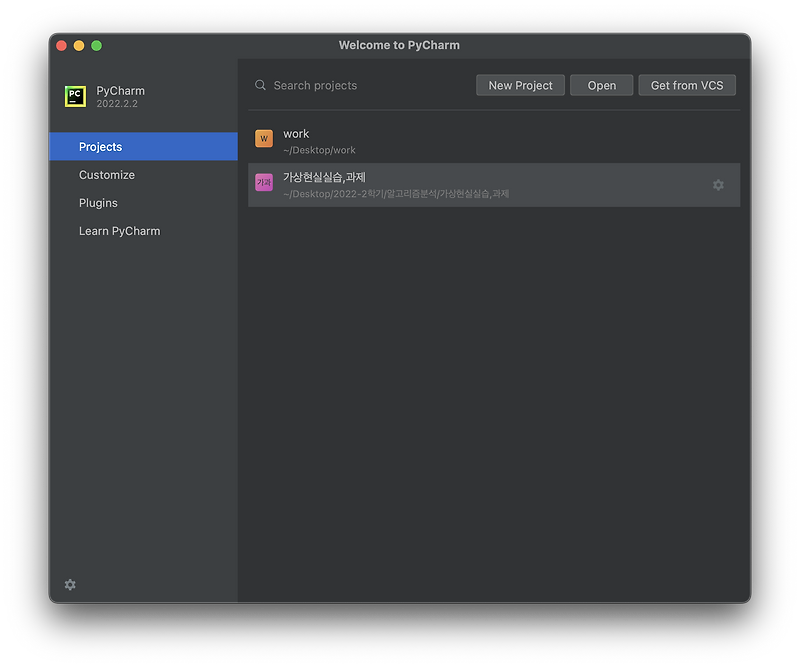Click the New Project button
800x668 pixels.
click(x=520, y=85)
